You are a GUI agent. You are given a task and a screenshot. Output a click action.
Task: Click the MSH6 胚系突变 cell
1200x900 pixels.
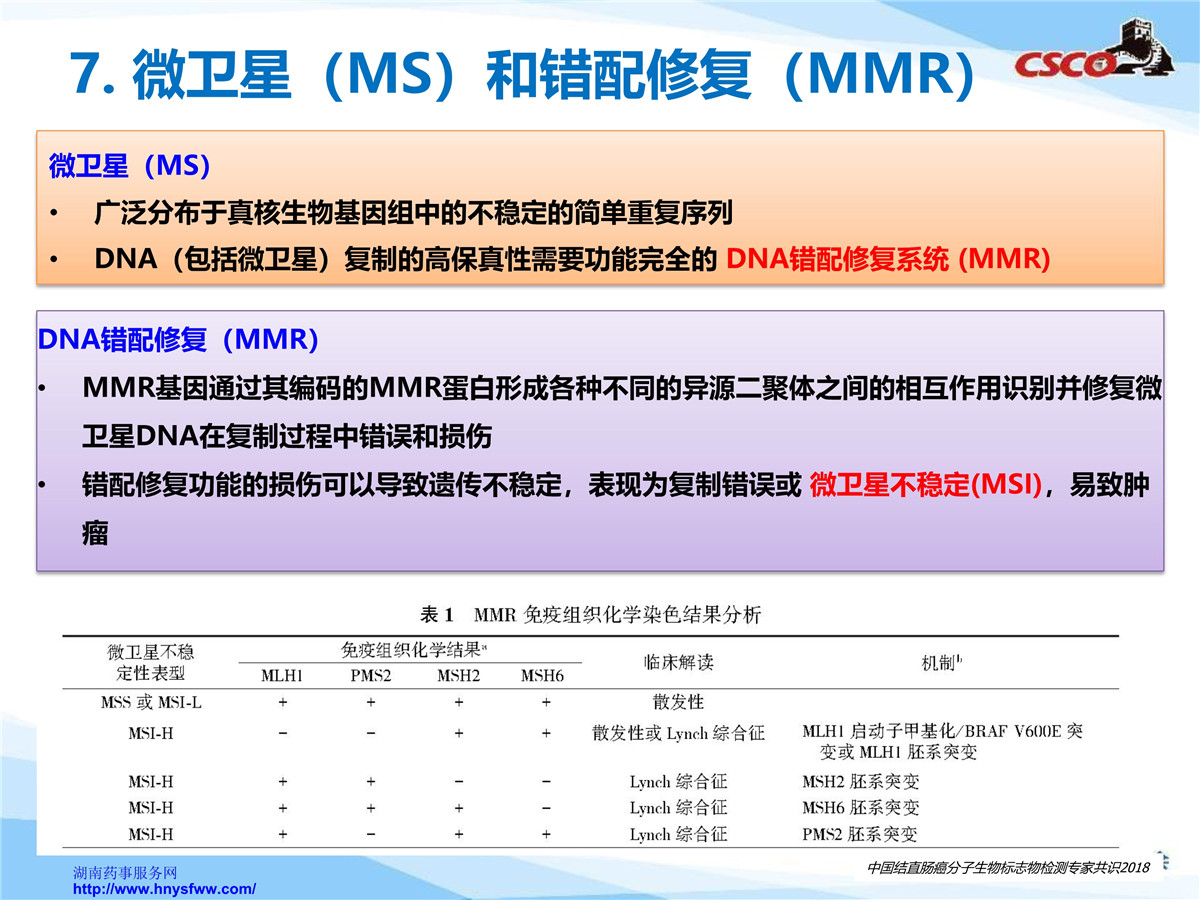[x=860, y=808]
